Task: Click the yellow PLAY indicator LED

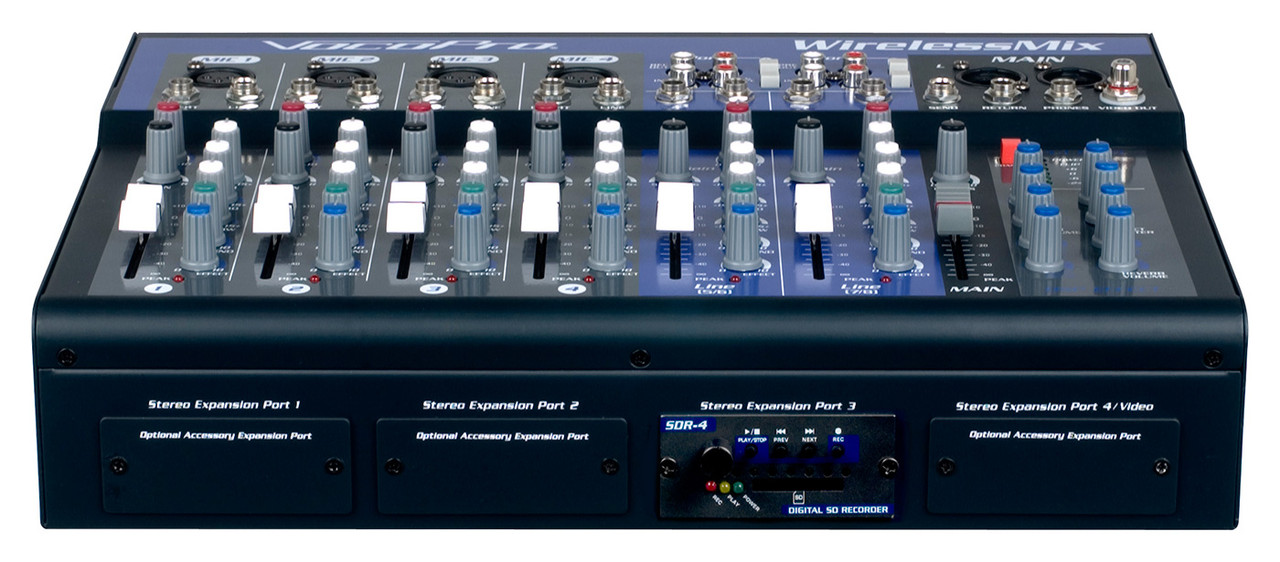Action: pos(725,487)
